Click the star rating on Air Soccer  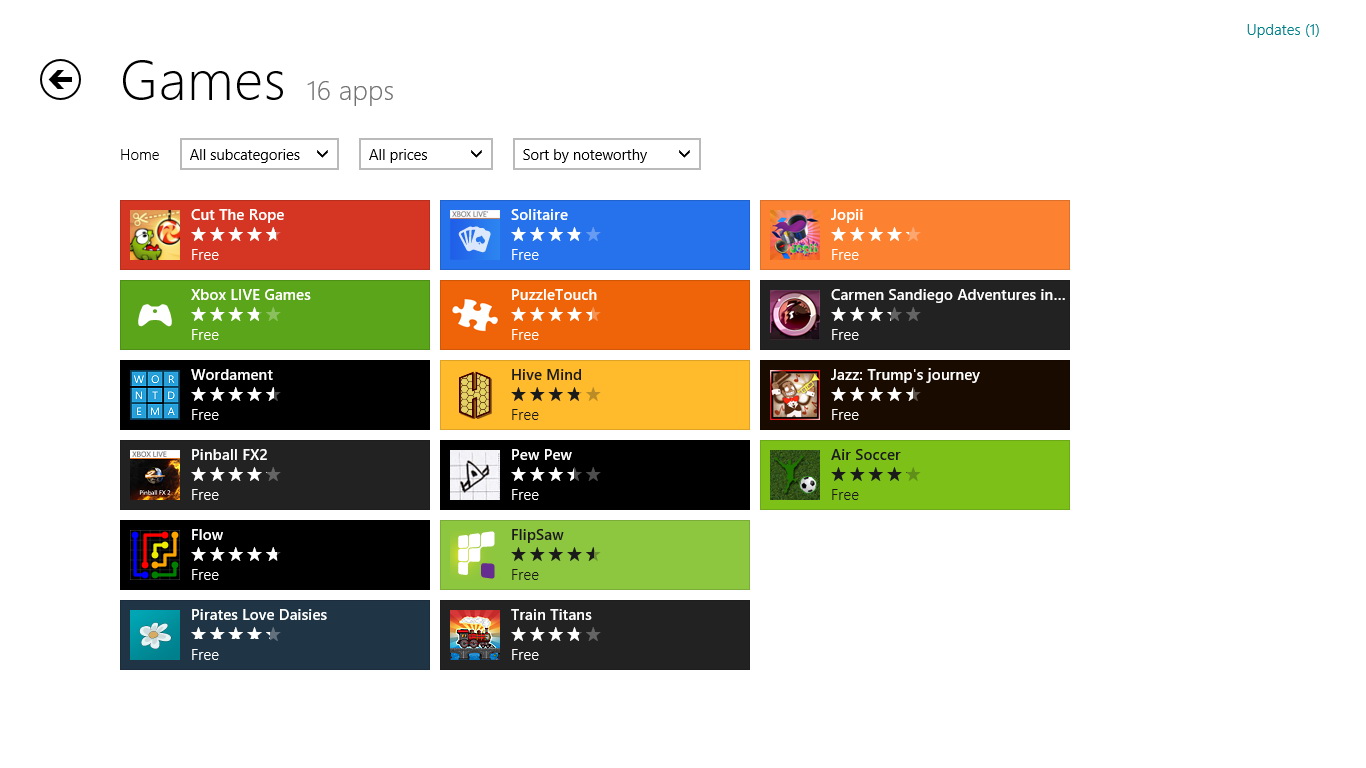[876, 475]
